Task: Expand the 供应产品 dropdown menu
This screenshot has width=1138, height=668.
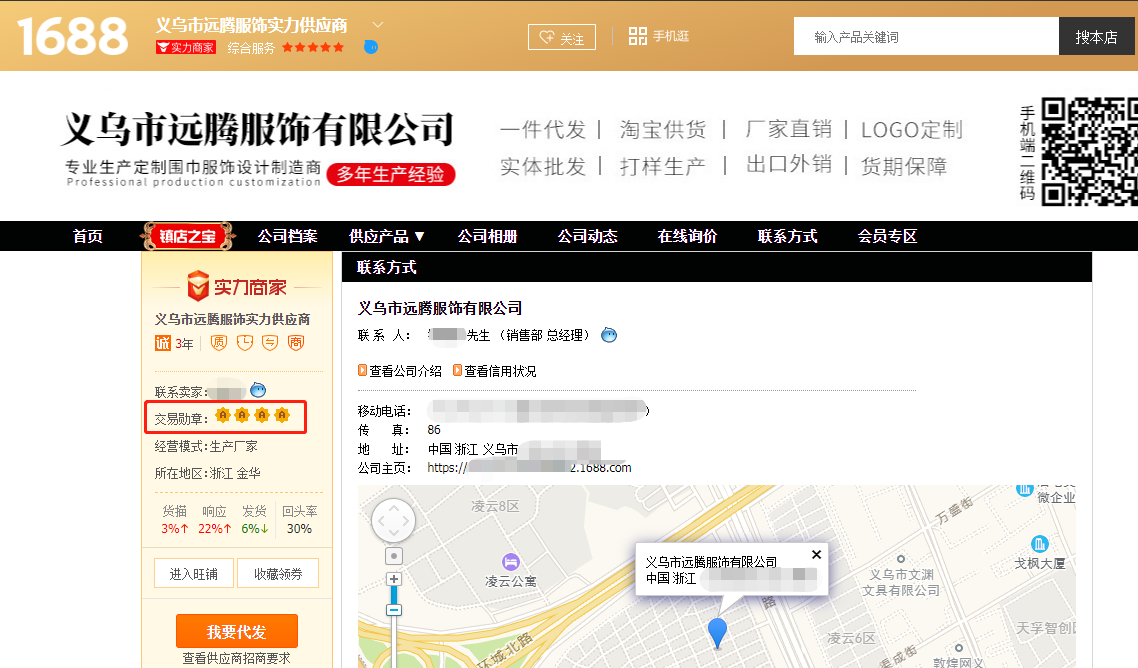Action: (386, 236)
